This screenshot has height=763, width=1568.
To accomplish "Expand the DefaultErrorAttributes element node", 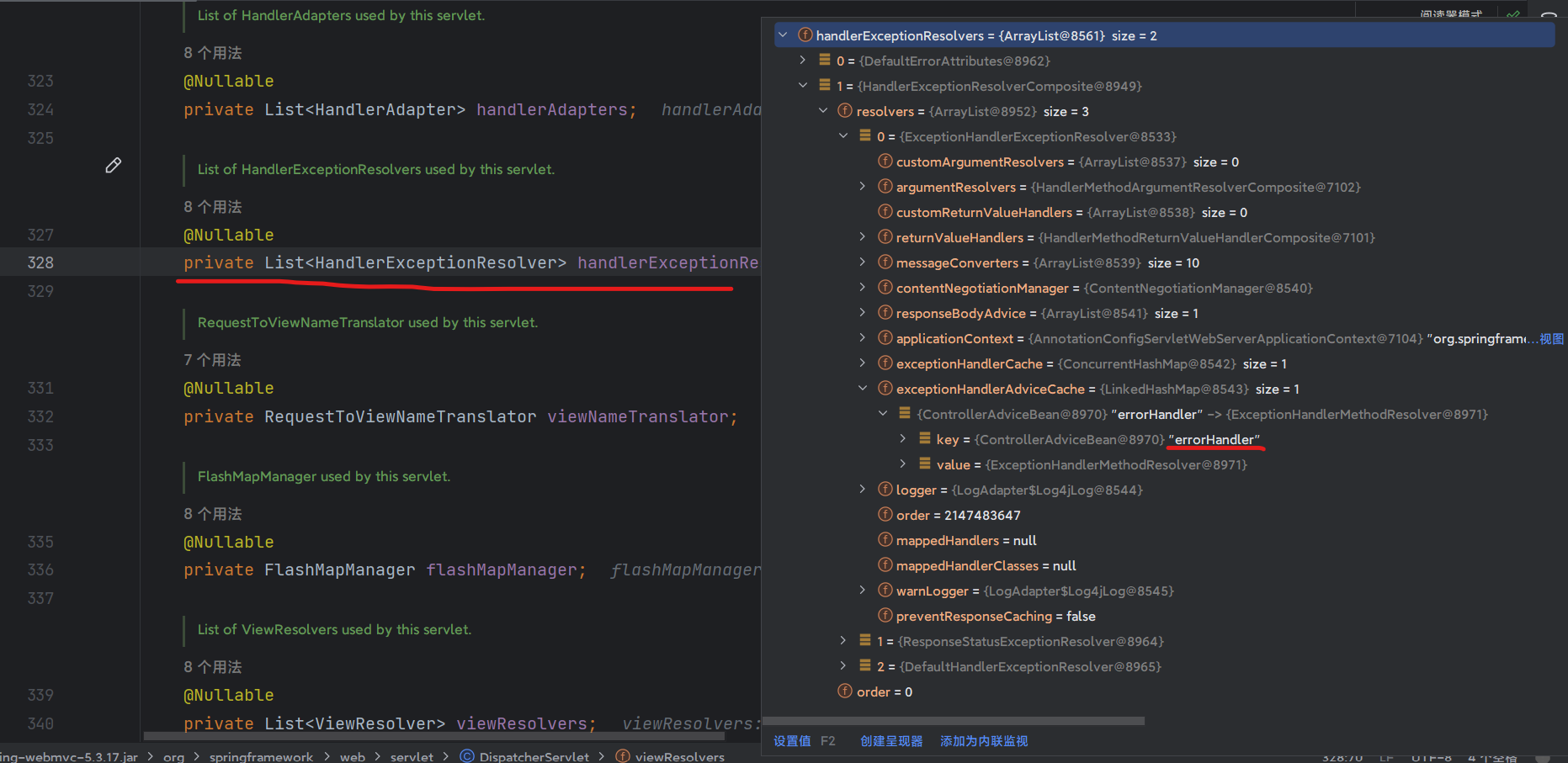I will (x=802, y=61).
